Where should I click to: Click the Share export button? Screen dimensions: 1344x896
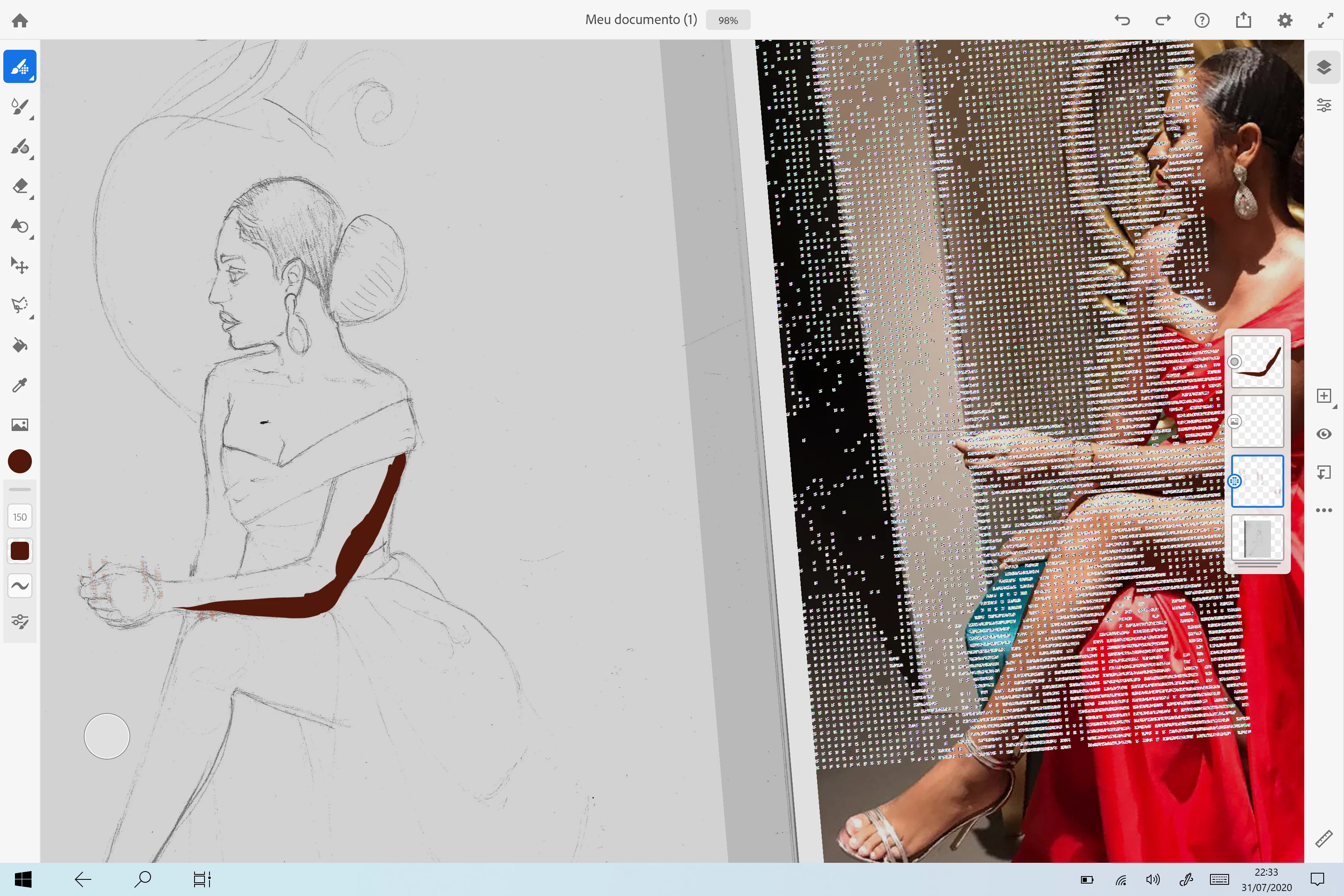click(x=1244, y=21)
